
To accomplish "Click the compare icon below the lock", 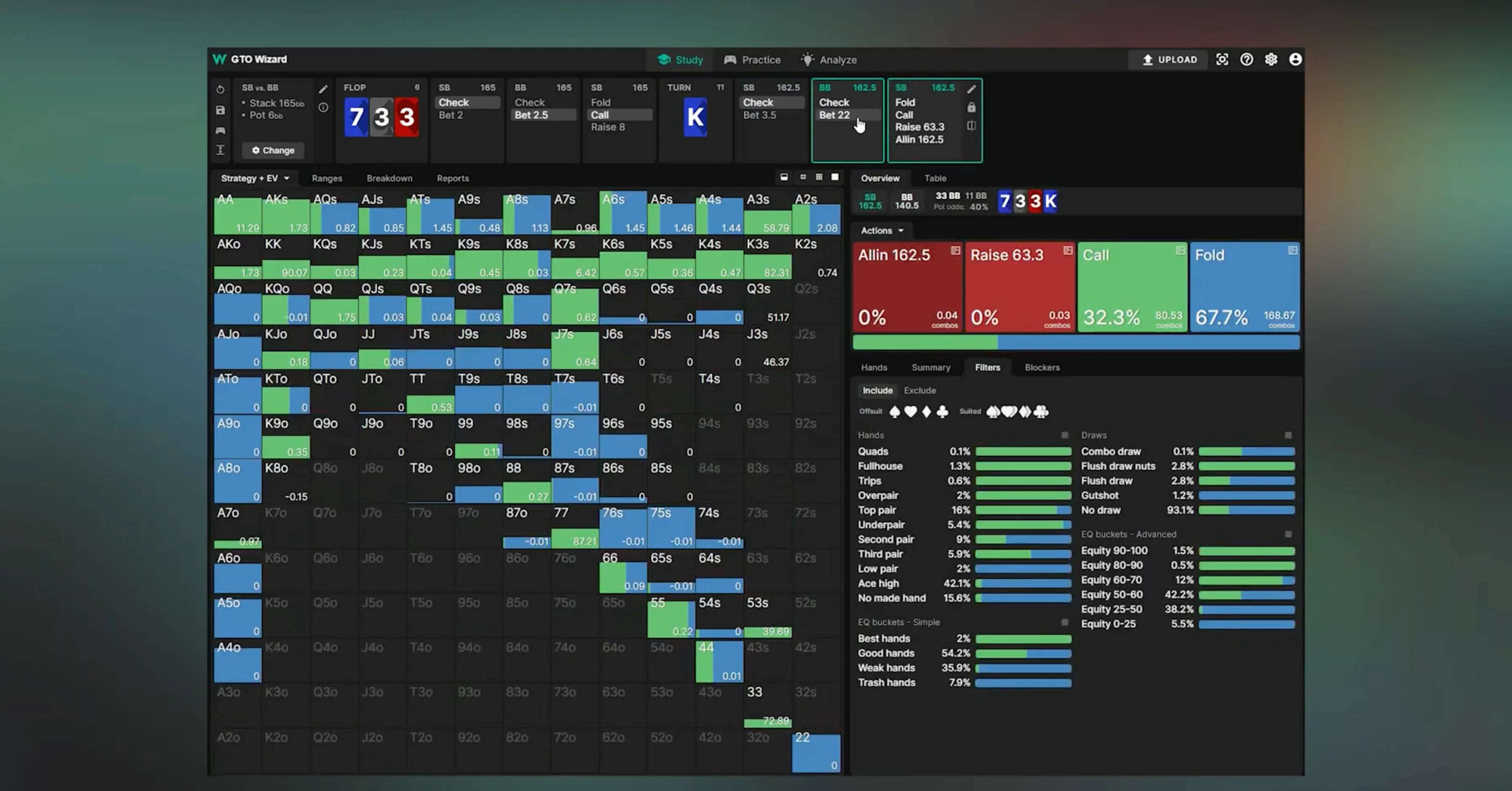I will pyautogui.click(x=971, y=126).
